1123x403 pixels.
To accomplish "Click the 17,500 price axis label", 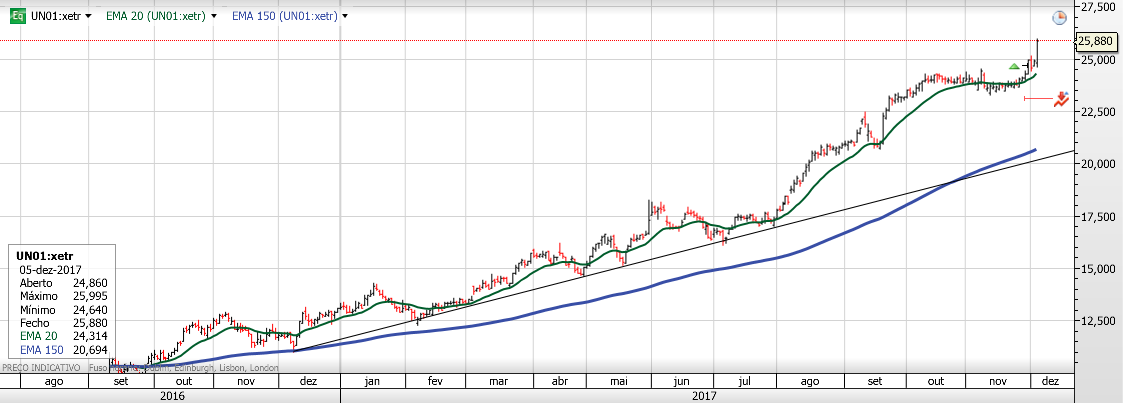I will tap(1097, 216).
